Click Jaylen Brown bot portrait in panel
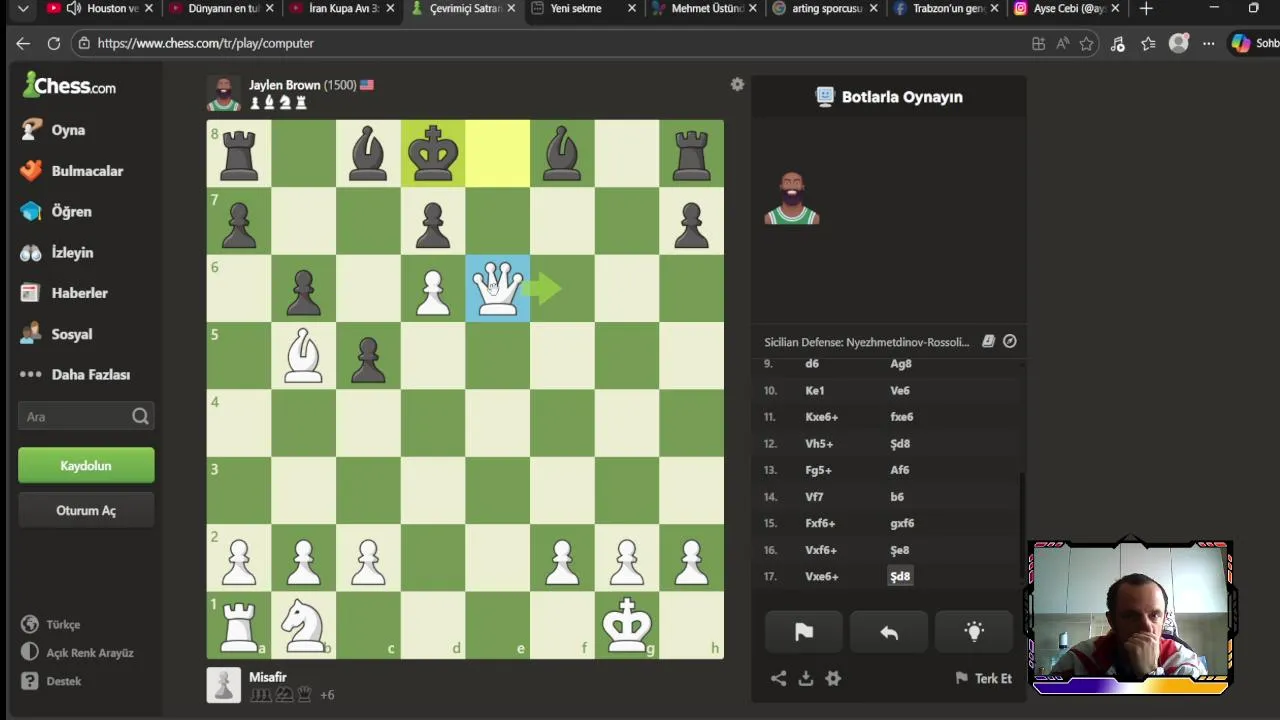This screenshot has width=1280, height=720. point(792,198)
